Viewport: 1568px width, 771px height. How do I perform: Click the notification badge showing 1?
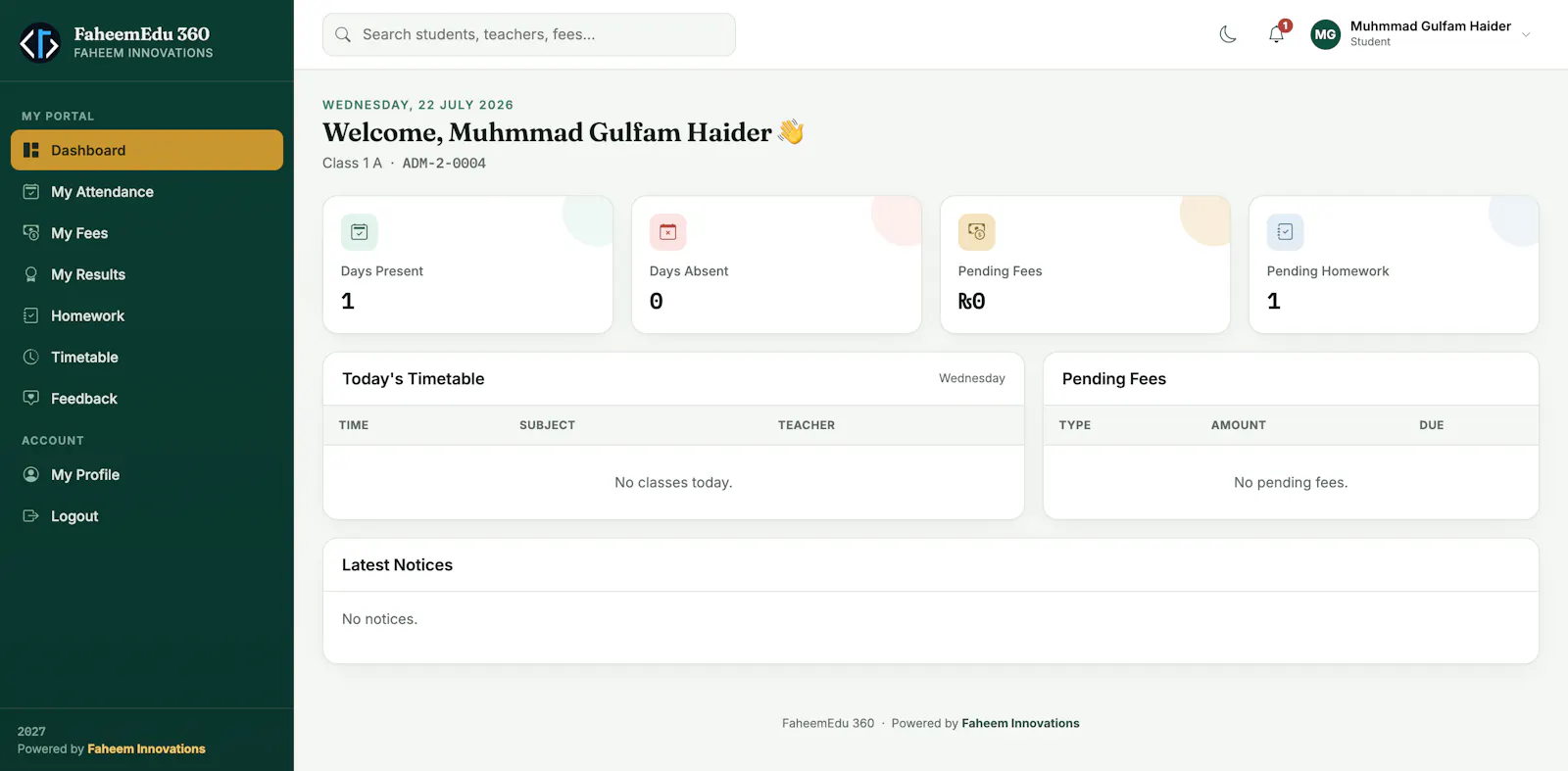tap(1285, 25)
